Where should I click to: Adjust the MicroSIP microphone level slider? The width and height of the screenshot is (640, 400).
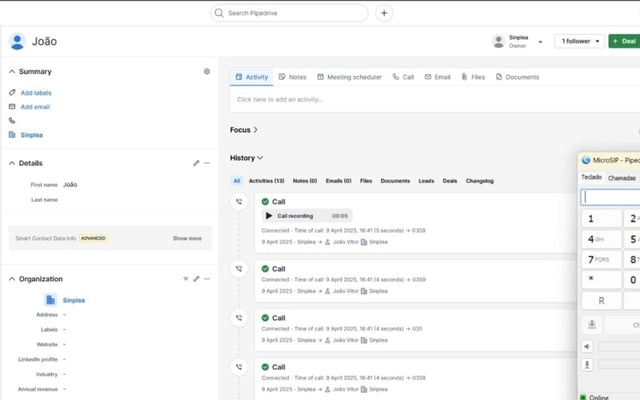click(x=619, y=364)
